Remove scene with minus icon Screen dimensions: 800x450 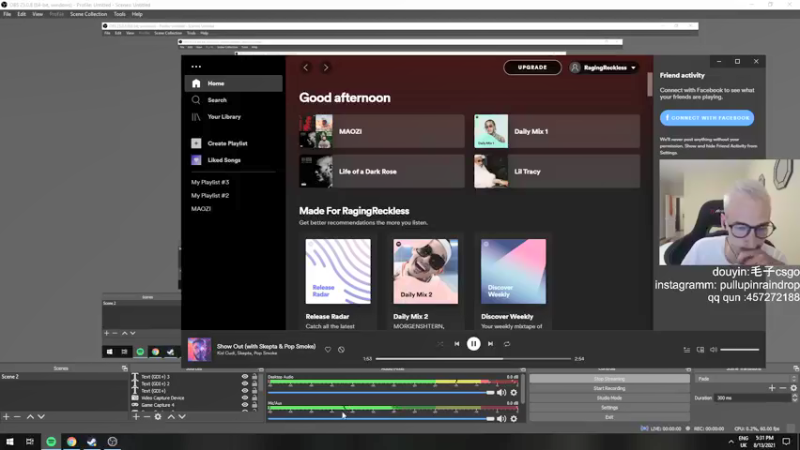point(17,417)
